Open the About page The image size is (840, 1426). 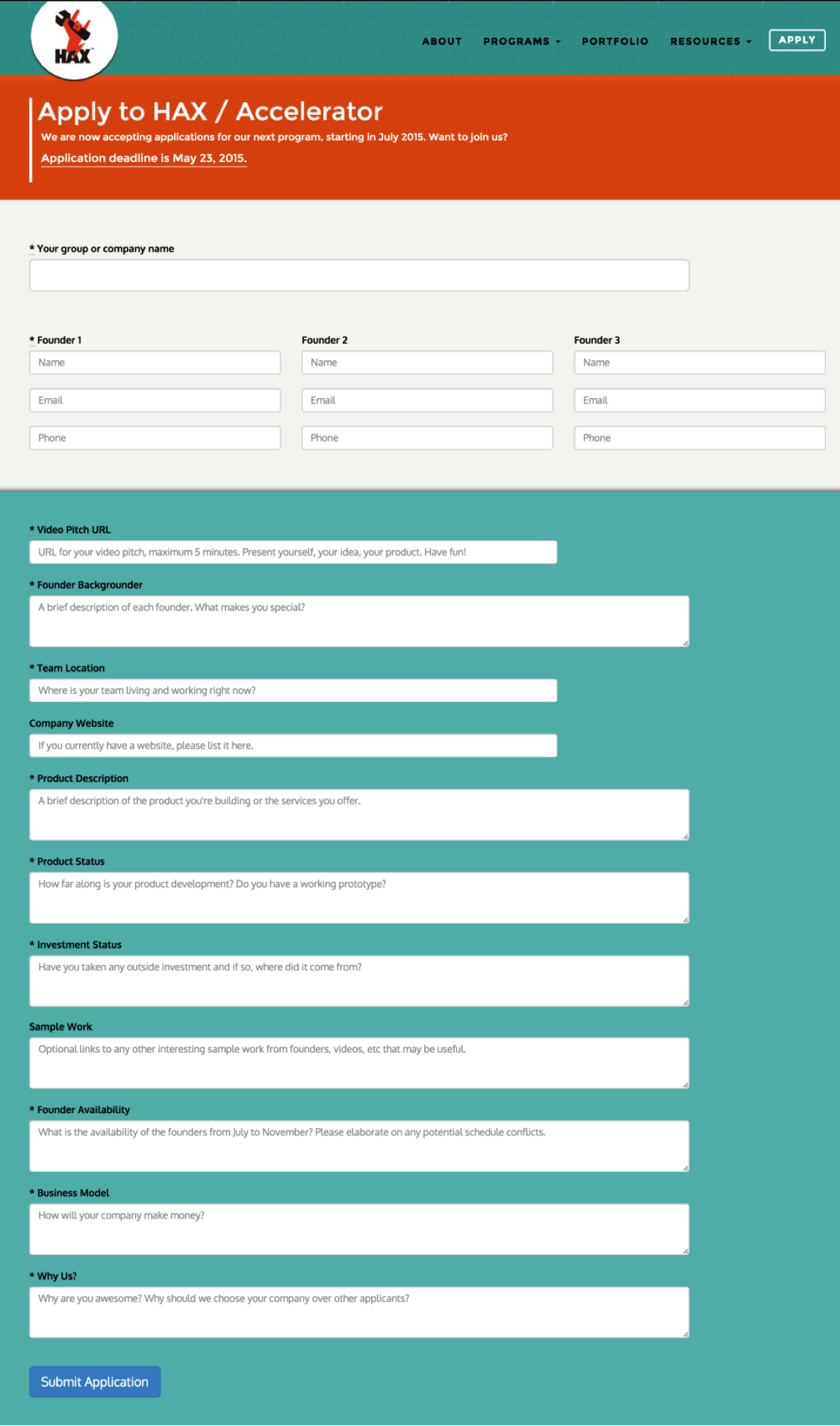click(x=442, y=41)
